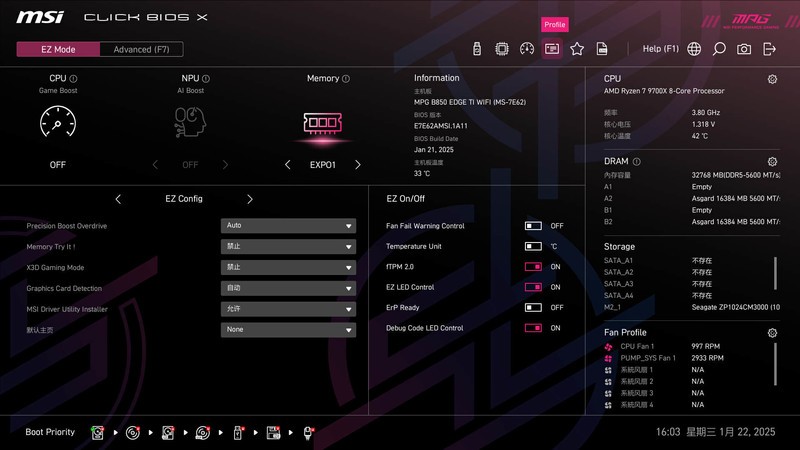Viewport: 800px width, 450px height.
Task: Open the Profile icon in the toolbar
Action: (x=552, y=49)
